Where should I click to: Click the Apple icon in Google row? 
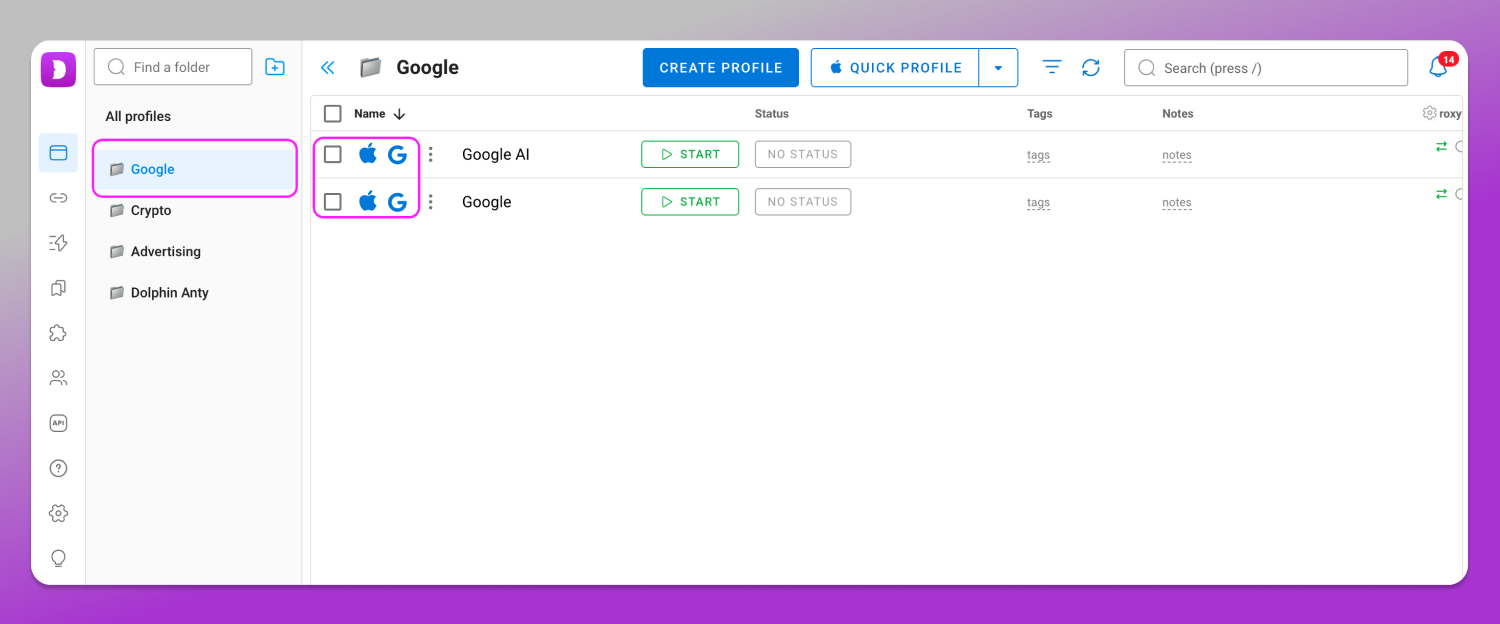click(x=368, y=201)
